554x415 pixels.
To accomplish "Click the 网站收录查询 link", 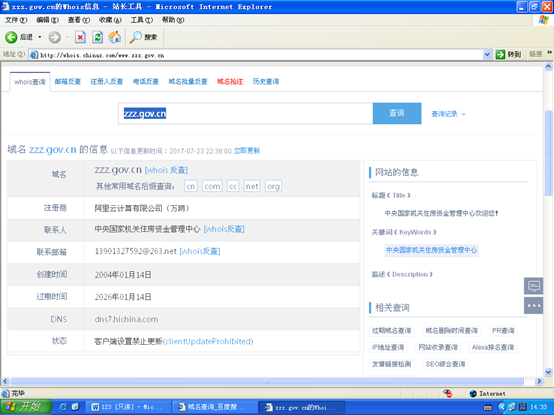I will click(x=438, y=348).
